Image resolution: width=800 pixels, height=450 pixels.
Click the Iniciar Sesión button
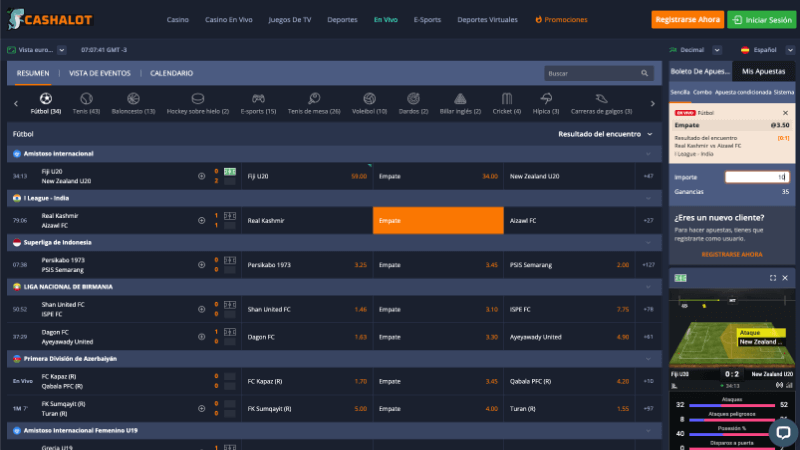pyautogui.click(x=762, y=20)
